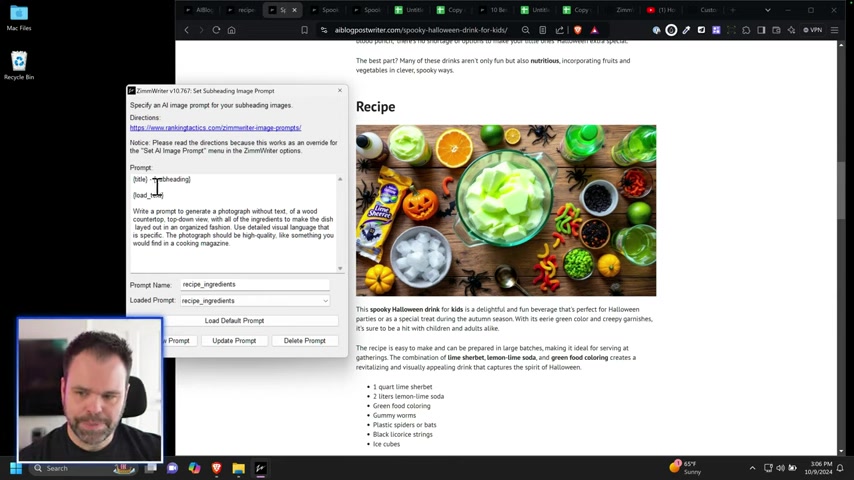Screen dimensions: 854x480
Task: Click the 'Gummy worms' list item
Action: pos(394,415)
